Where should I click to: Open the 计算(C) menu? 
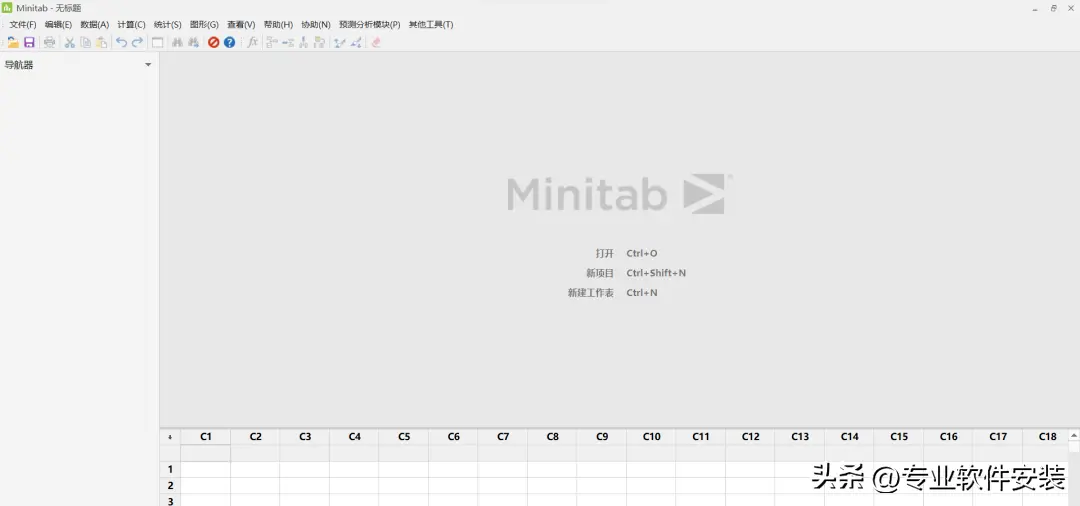pyautogui.click(x=132, y=24)
